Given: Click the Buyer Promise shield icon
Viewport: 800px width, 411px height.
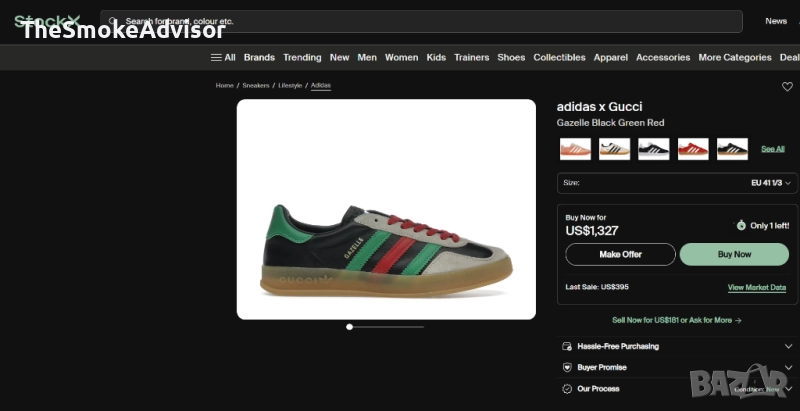Looking at the screenshot, I should tap(567, 367).
